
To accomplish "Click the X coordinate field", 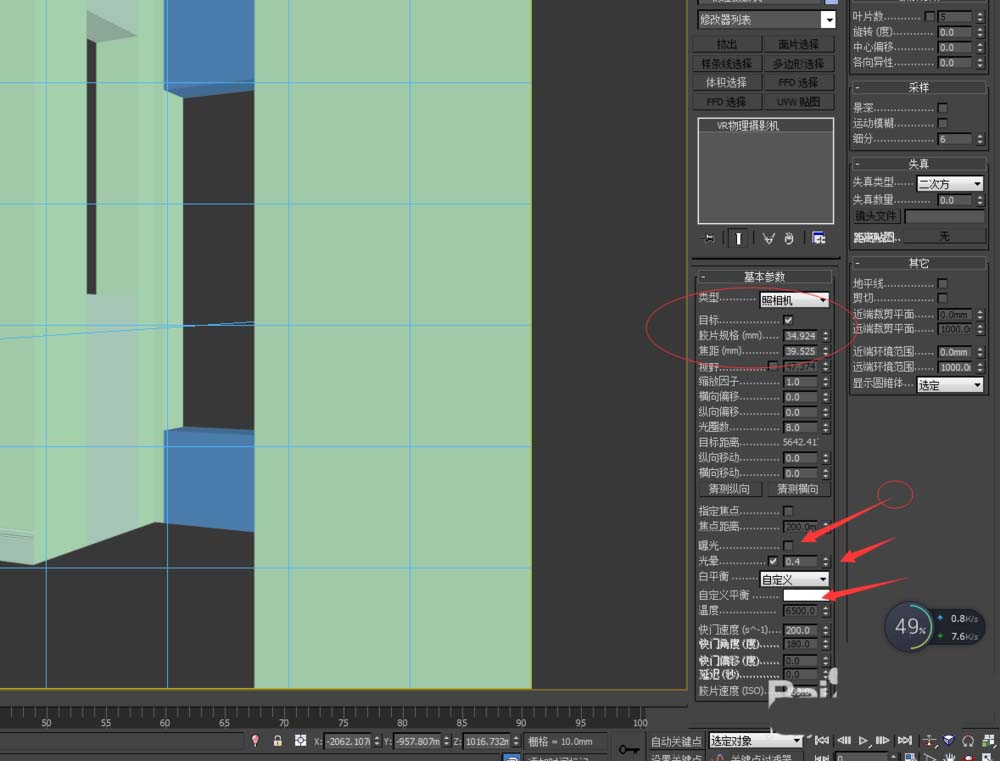I will click(x=348, y=741).
